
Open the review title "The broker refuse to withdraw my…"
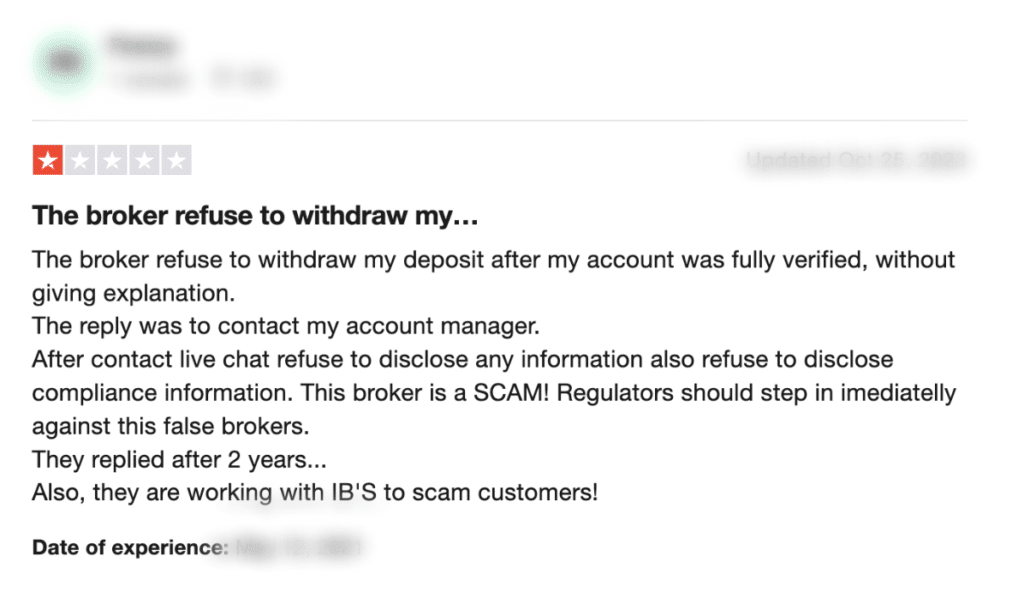click(x=258, y=215)
